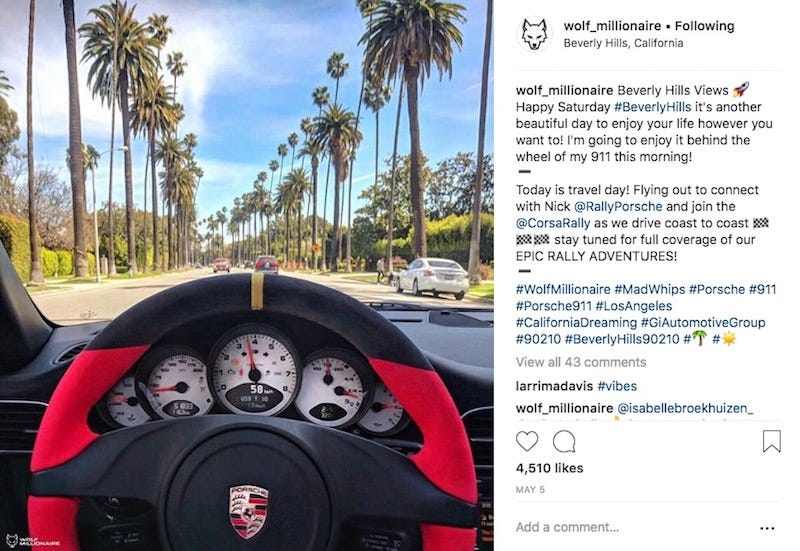Screen dimensions: 800x551
Task: Open the larrimadavis commenter profile
Action: point(554,386)
